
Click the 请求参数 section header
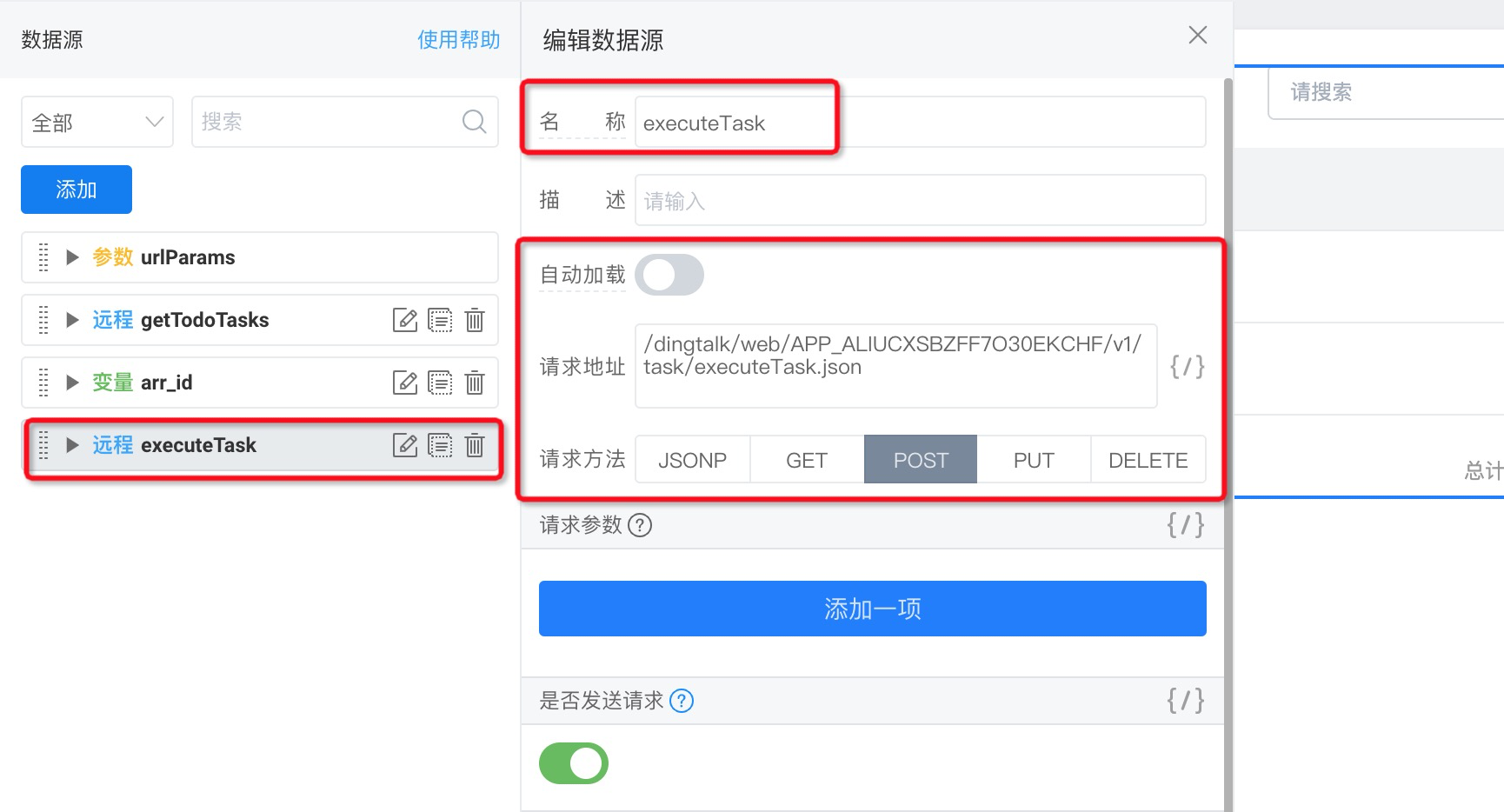[872, 525]
